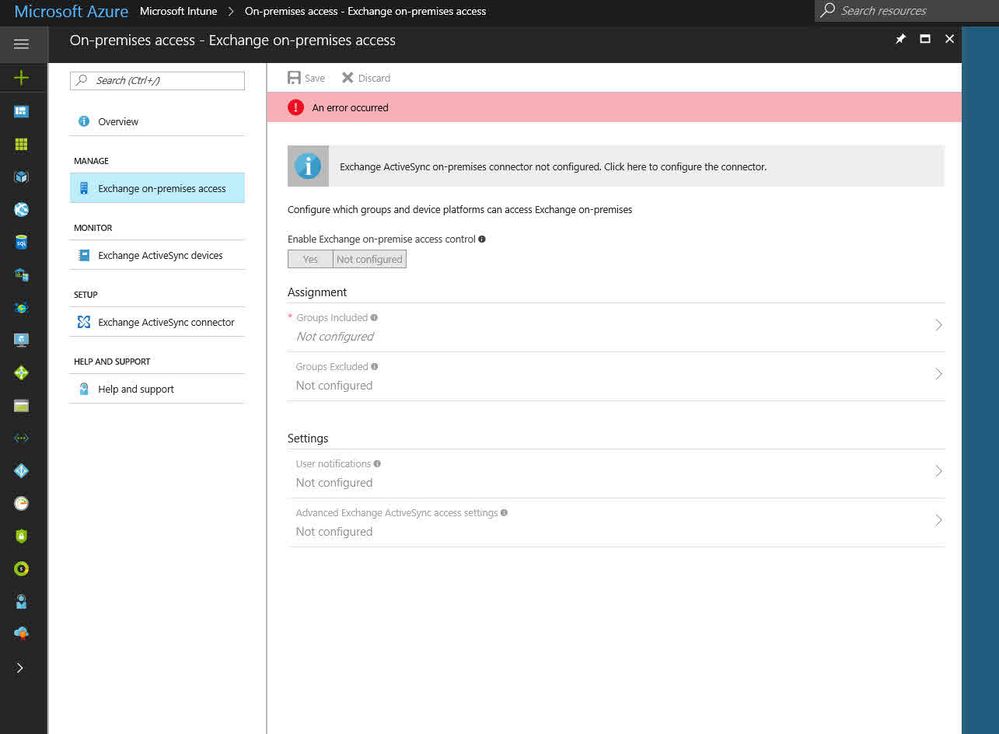999x734 pixels.
Task: Open Help and support menu item
Action: tap(157, 389)
